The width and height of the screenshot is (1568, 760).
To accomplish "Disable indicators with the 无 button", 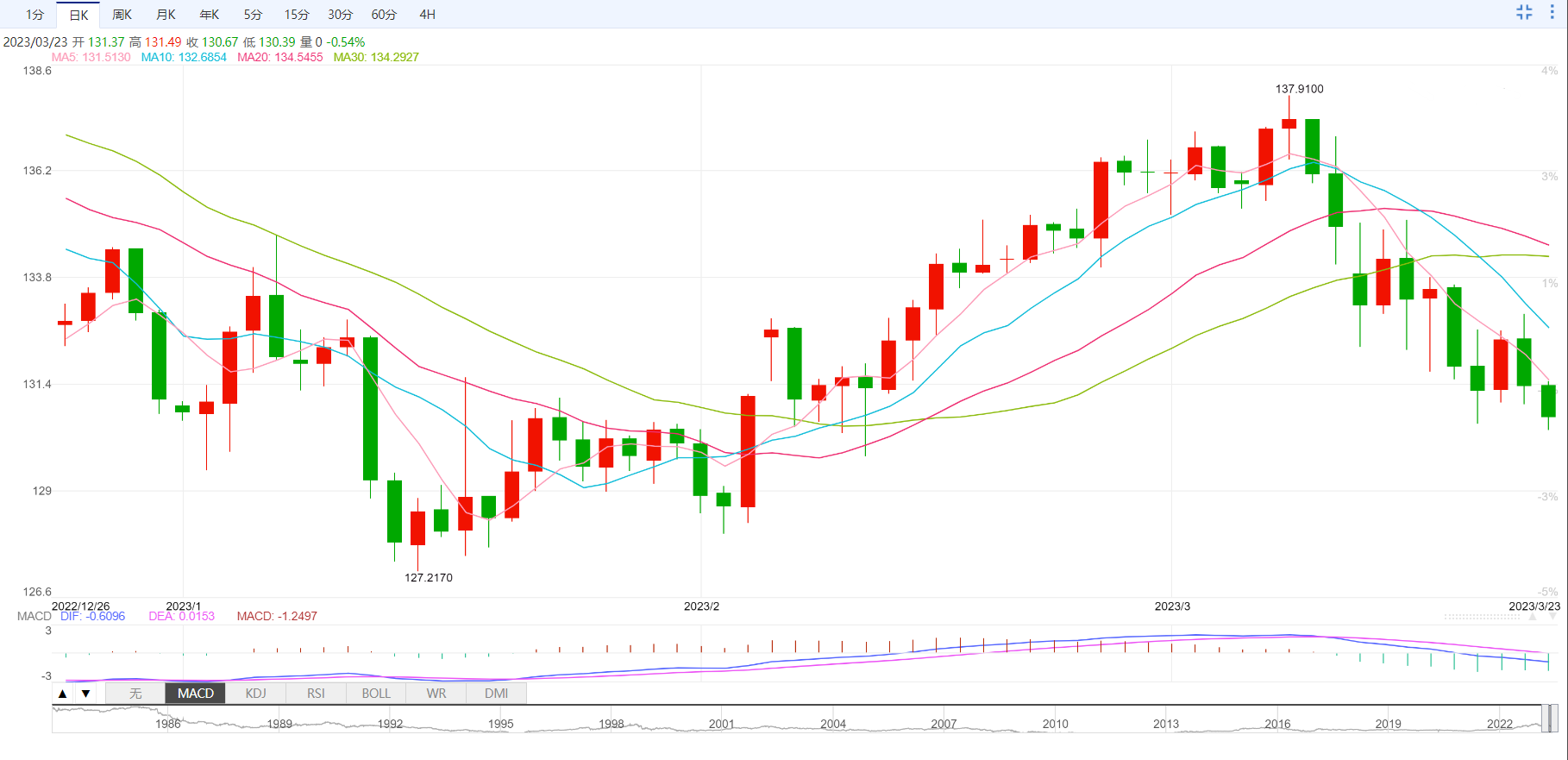I will pos(135,694).
